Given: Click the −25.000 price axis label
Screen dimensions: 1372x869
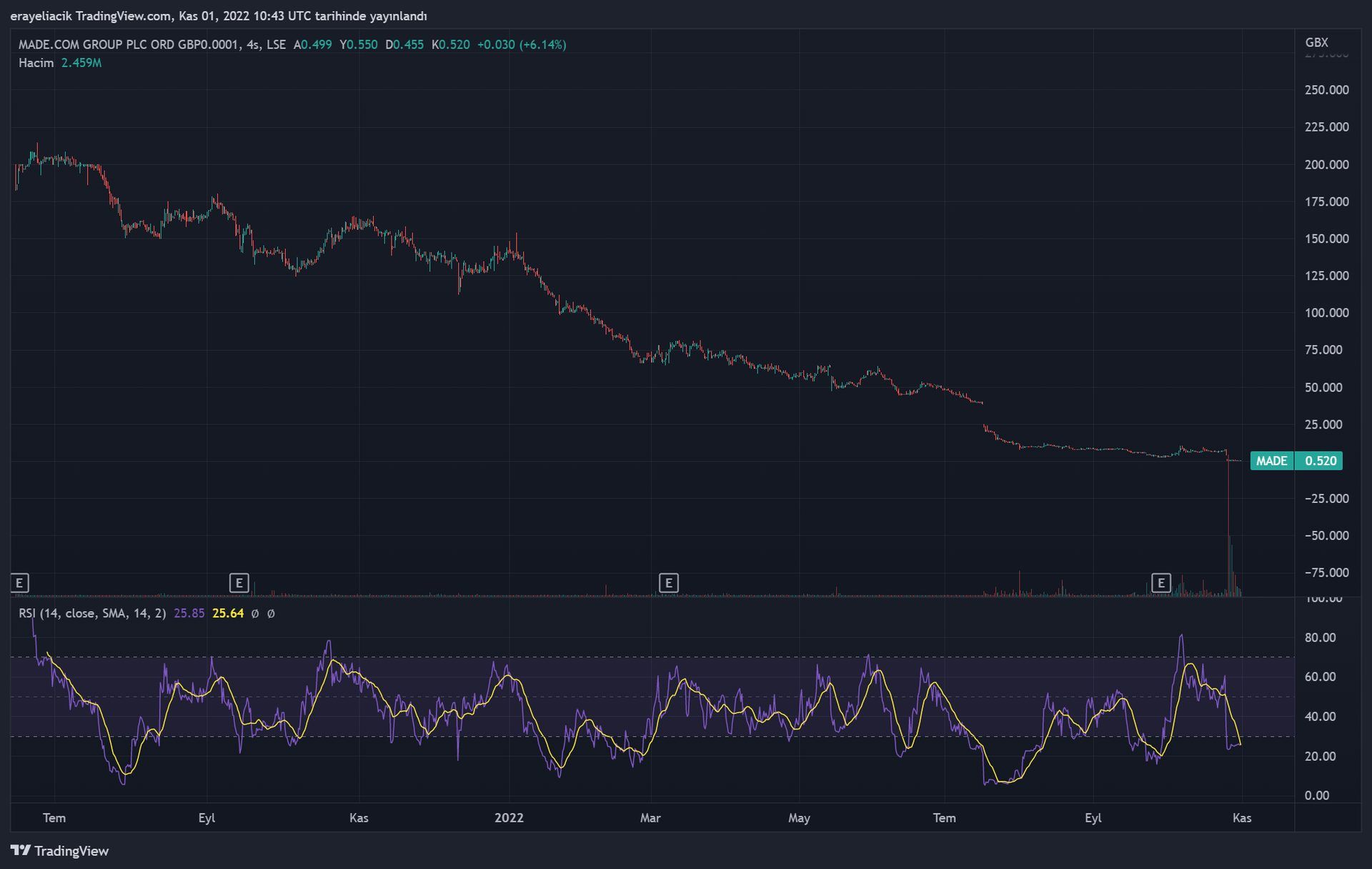Looking at the screenshot, I should 1327,499.
